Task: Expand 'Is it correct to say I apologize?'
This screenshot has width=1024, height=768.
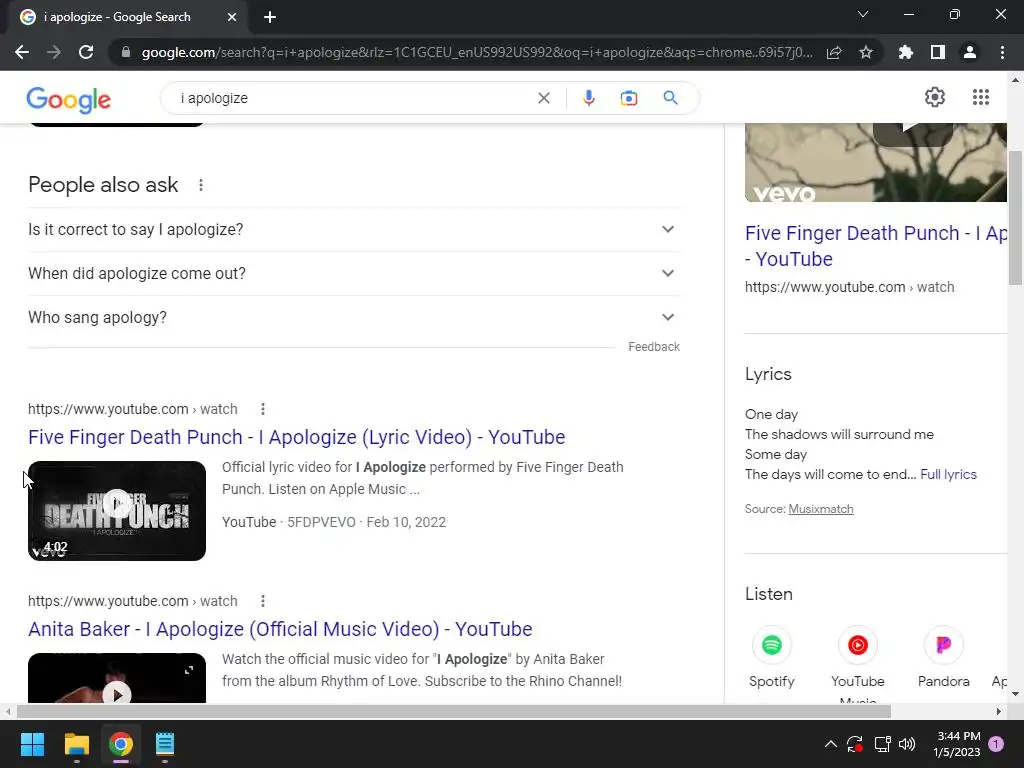Action: point(354,229)
